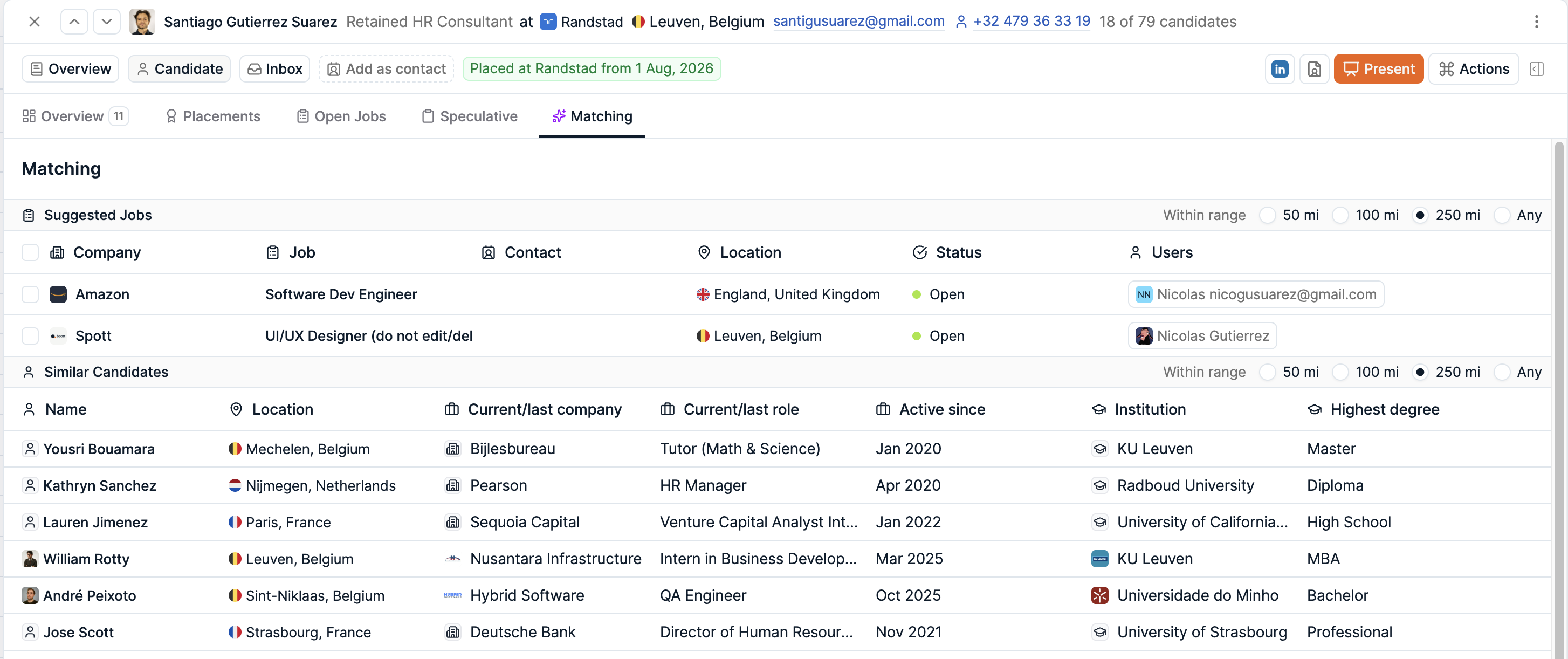Image resolution: width=1568 pixels, height=659 pixels.
Task: Check the Spott job row checkbox
Action: point(30,336)
